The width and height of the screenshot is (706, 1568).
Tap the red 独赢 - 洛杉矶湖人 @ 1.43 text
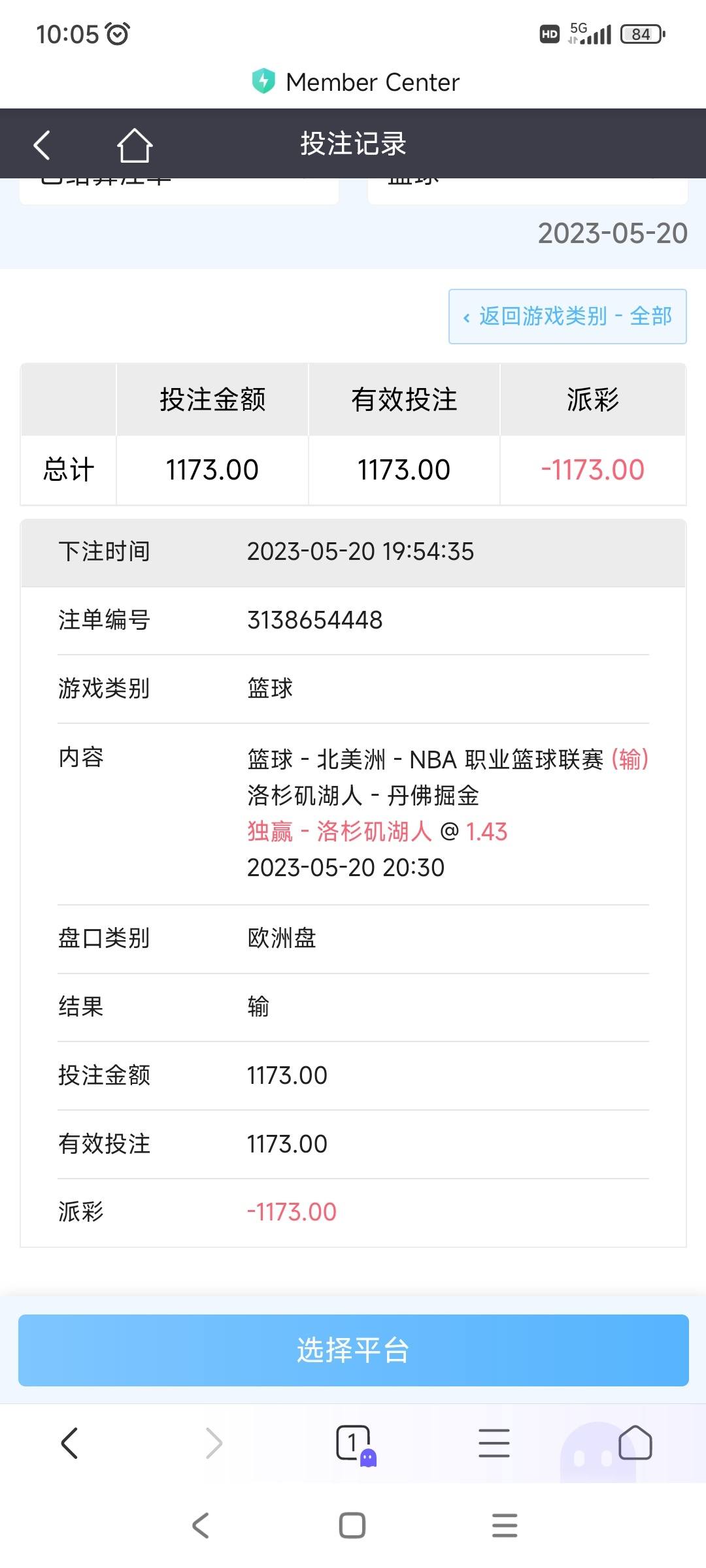[x=377, y=832]
